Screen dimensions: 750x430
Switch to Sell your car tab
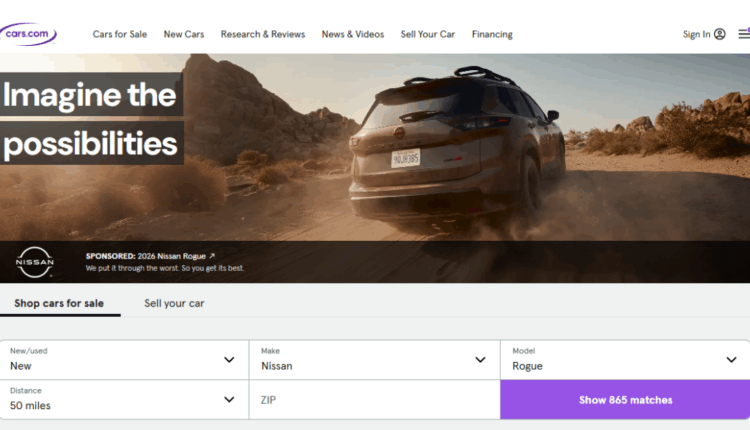pyautogui.click(x=174, y=303)
